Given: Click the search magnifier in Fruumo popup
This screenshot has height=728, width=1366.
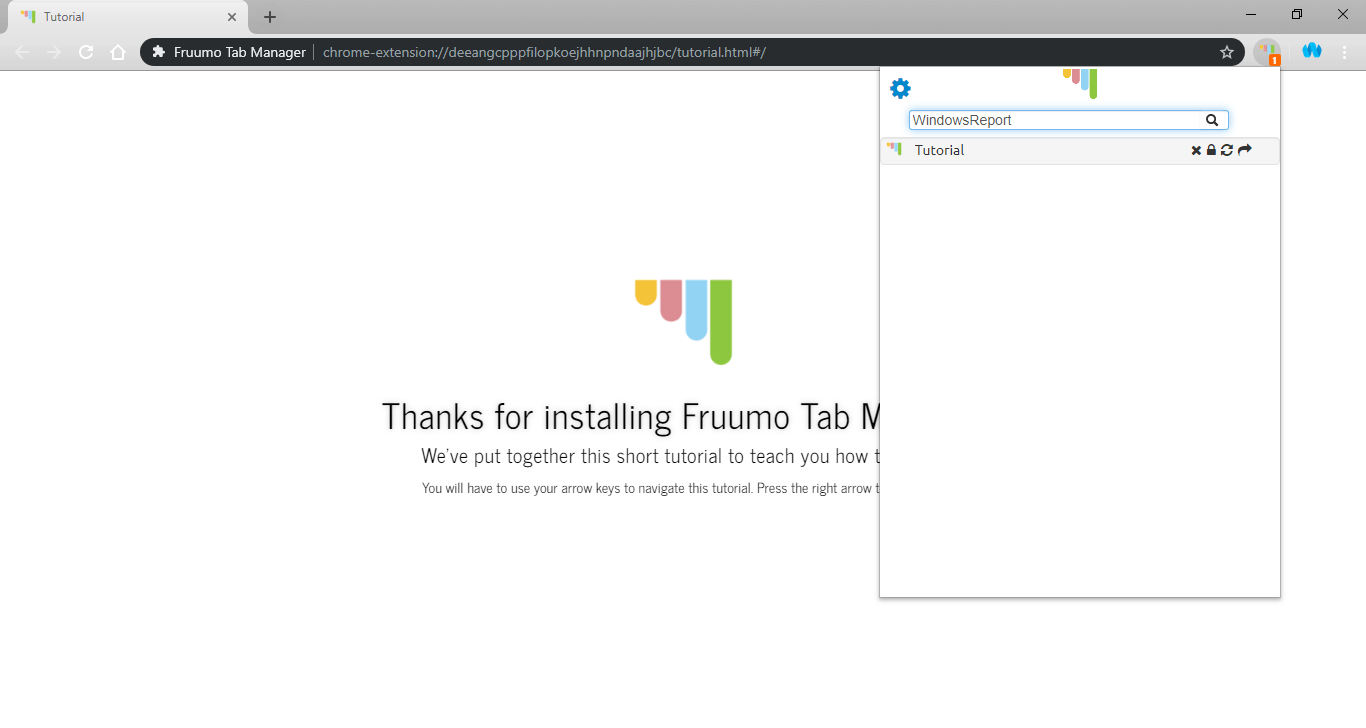Looking at the screenshot, I should coord(1212,120).
